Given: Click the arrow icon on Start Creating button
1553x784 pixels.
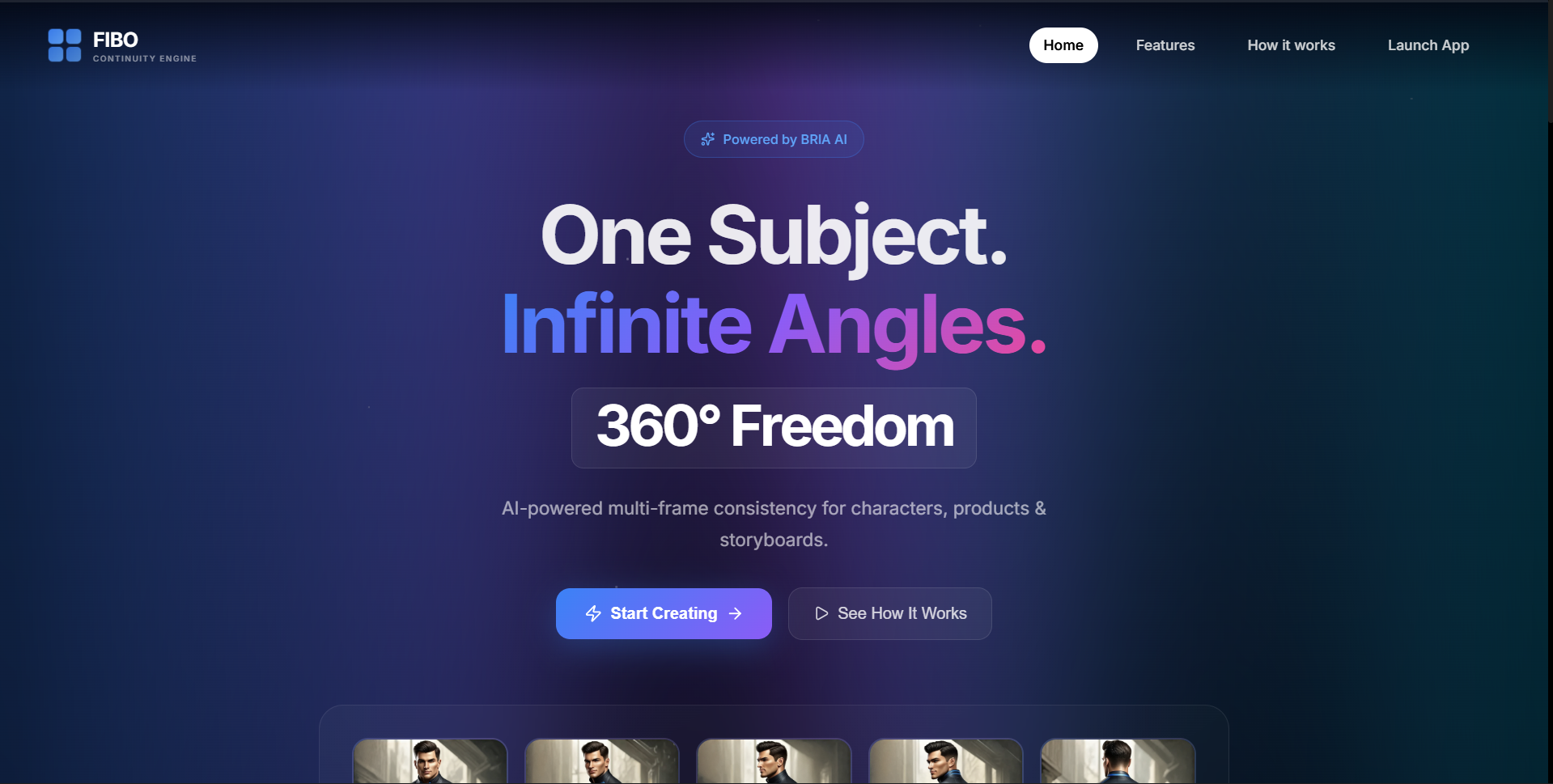Looking at the screenshot, I should point(735,613).
